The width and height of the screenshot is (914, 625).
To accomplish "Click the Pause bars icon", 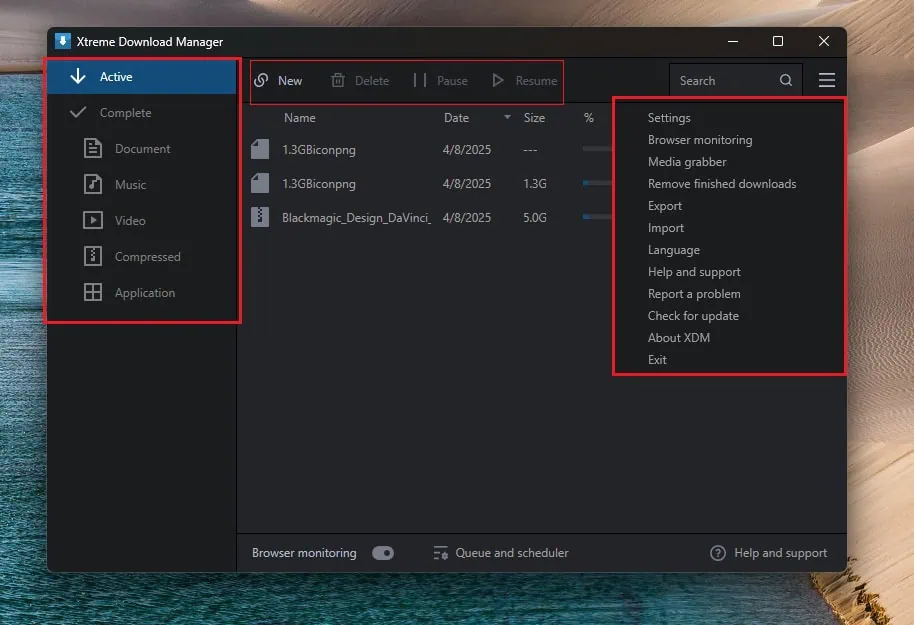I will tap(420, 80).
